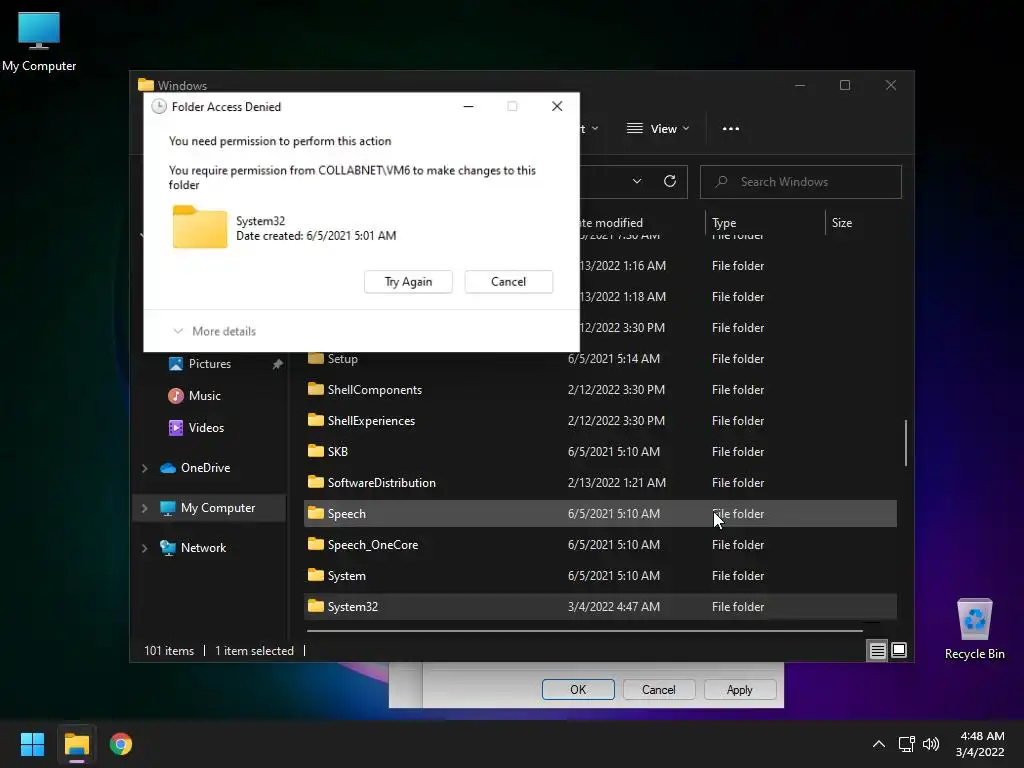Open network status tray icon
This screenshot has width=1024, height=768.
coord(906,744)
